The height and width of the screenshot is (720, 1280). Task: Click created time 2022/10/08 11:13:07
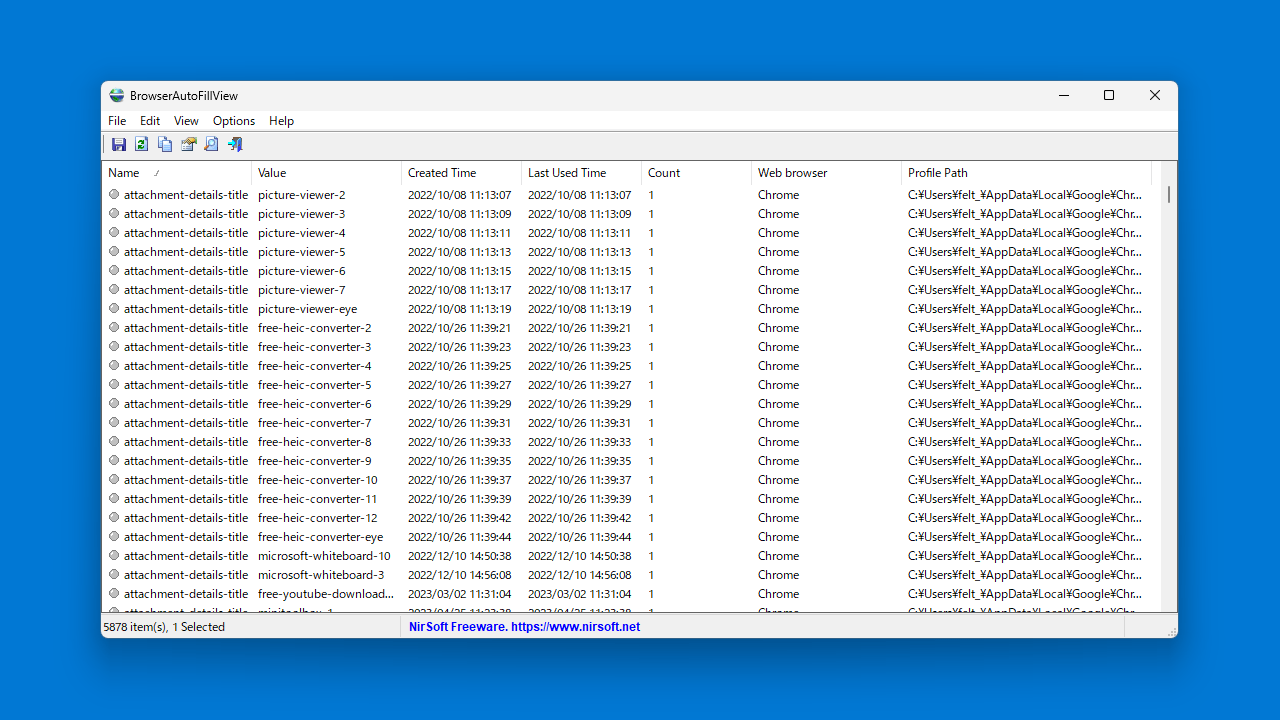pyautogui.click(x=459, y=195)
